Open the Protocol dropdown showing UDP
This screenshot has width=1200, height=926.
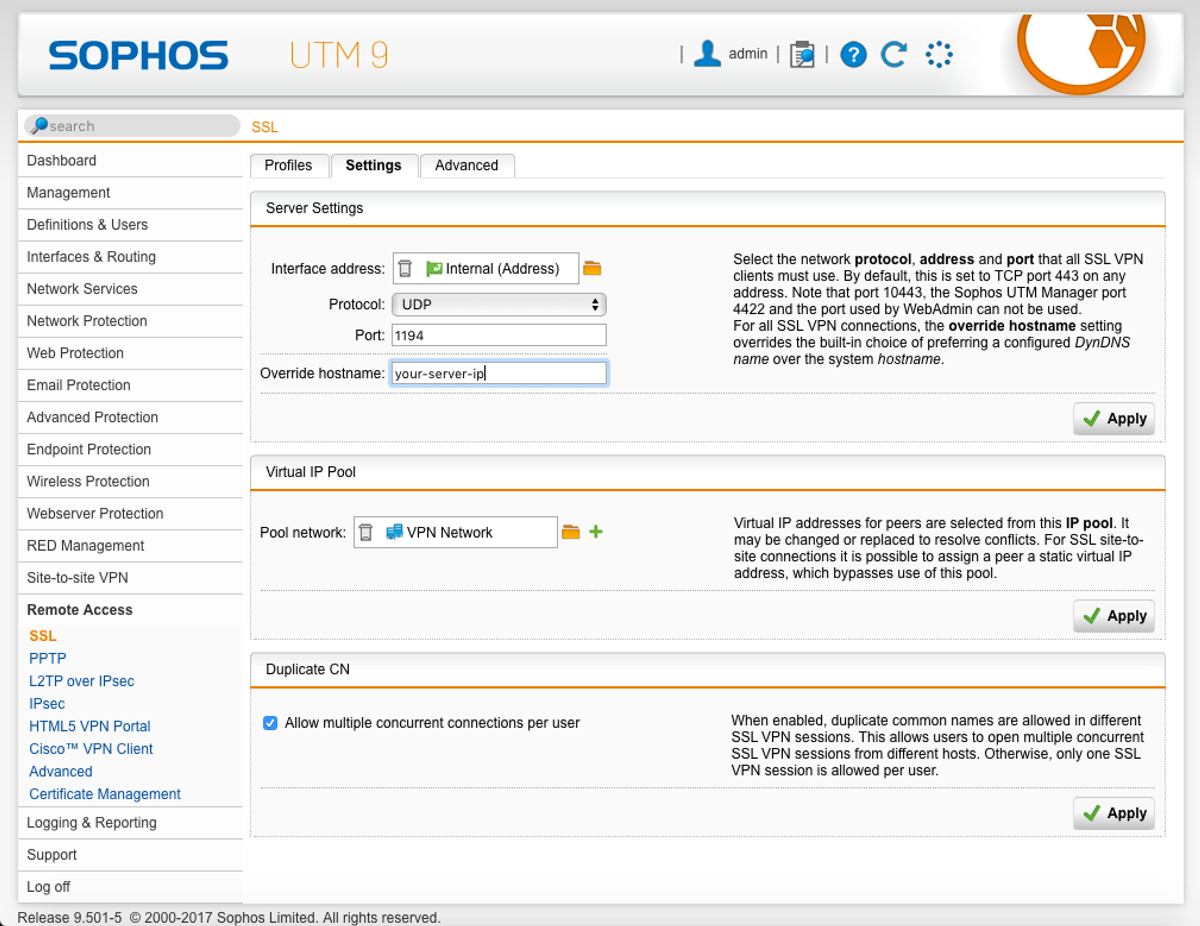tap(499, 304)
